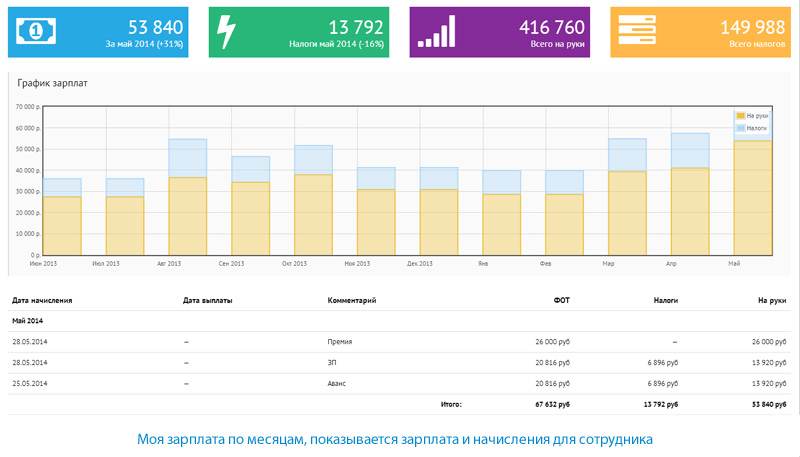Click the 'Комментарий' column header
Viewport: 800px width, 457px height.
coord(351,299)
